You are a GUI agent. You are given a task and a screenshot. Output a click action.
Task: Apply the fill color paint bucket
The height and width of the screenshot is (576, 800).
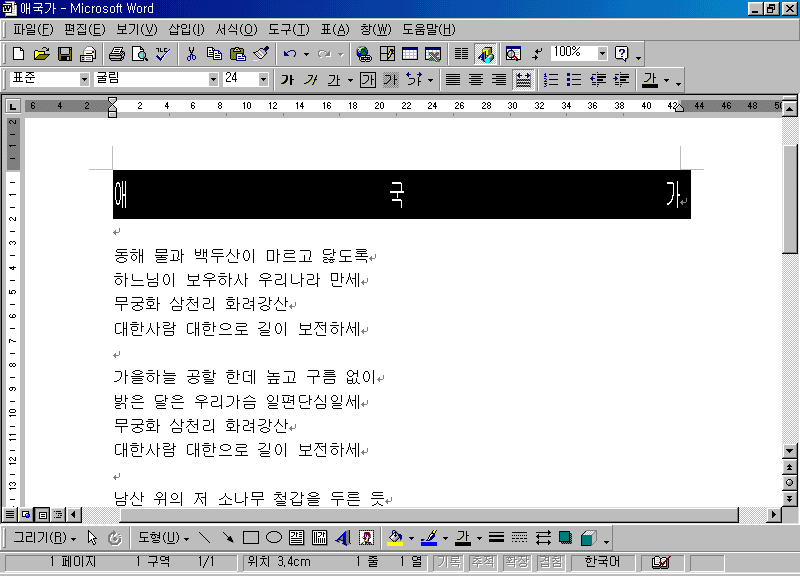pyautogui.click(x=395, y=538)
